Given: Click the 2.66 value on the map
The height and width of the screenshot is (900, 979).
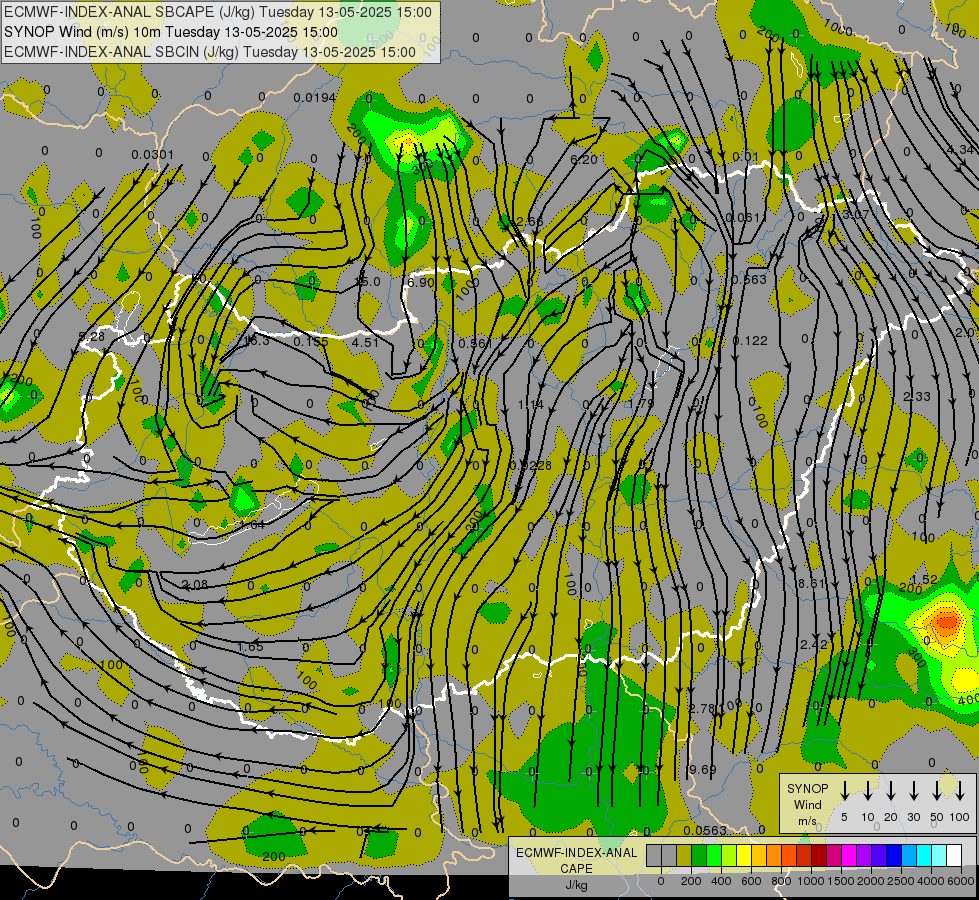Looking at the screenshot, I should 529,222.
